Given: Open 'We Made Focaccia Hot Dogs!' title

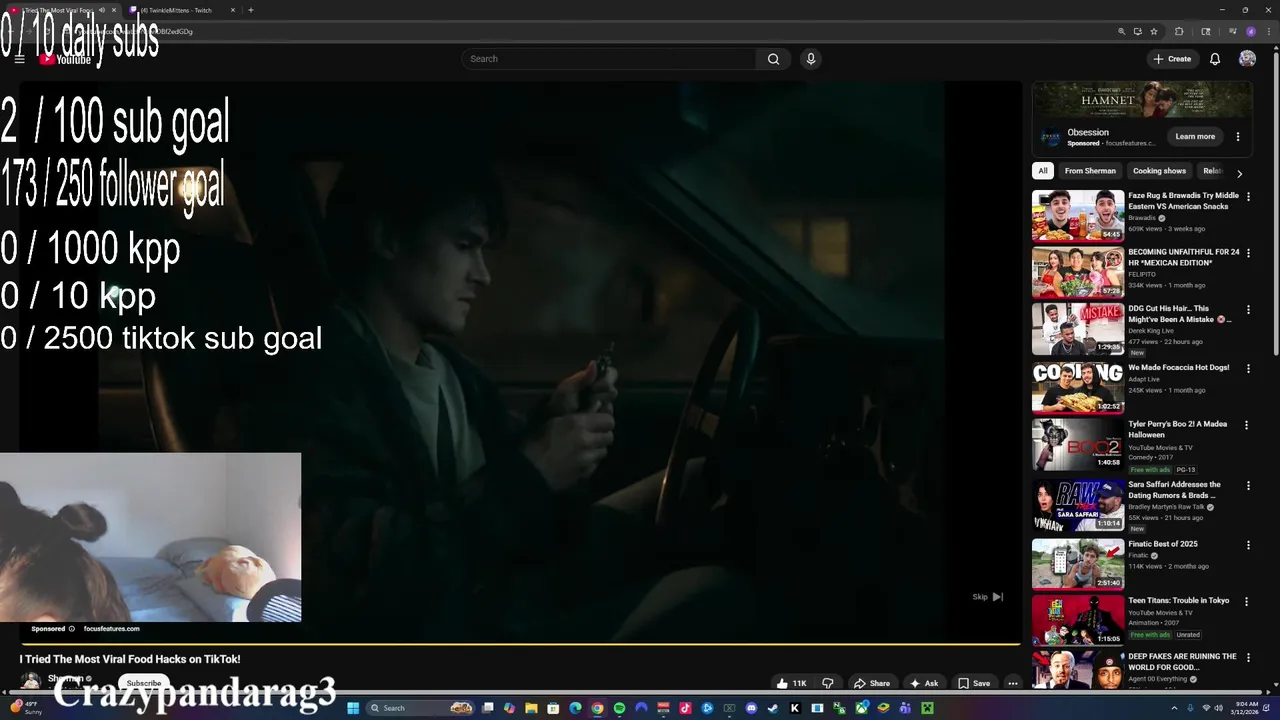Looking at the screenshot, I should (1178, 368).
